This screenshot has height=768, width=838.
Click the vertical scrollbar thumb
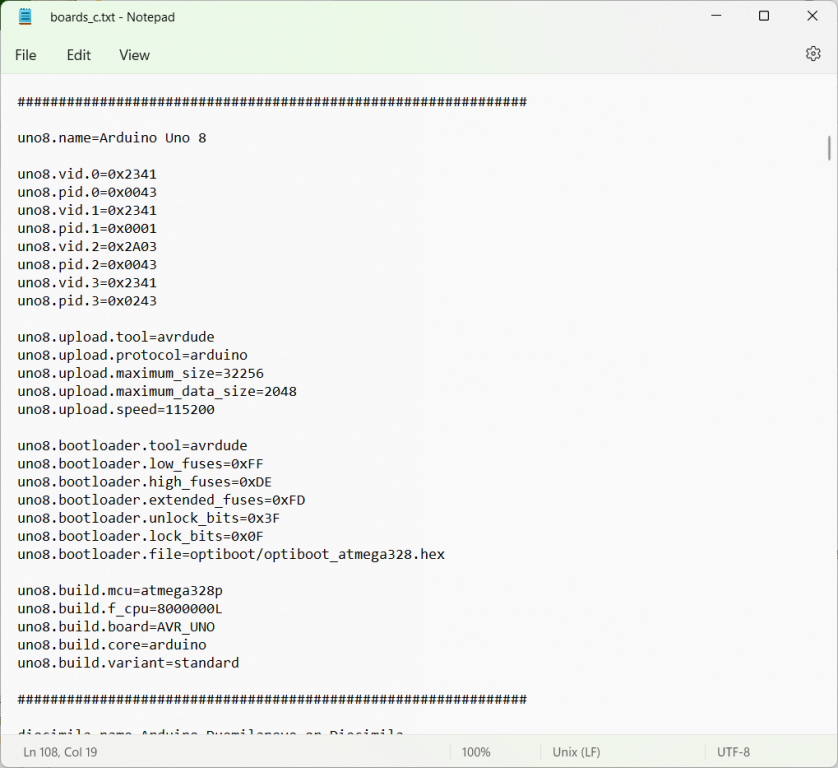coord(829,148)
